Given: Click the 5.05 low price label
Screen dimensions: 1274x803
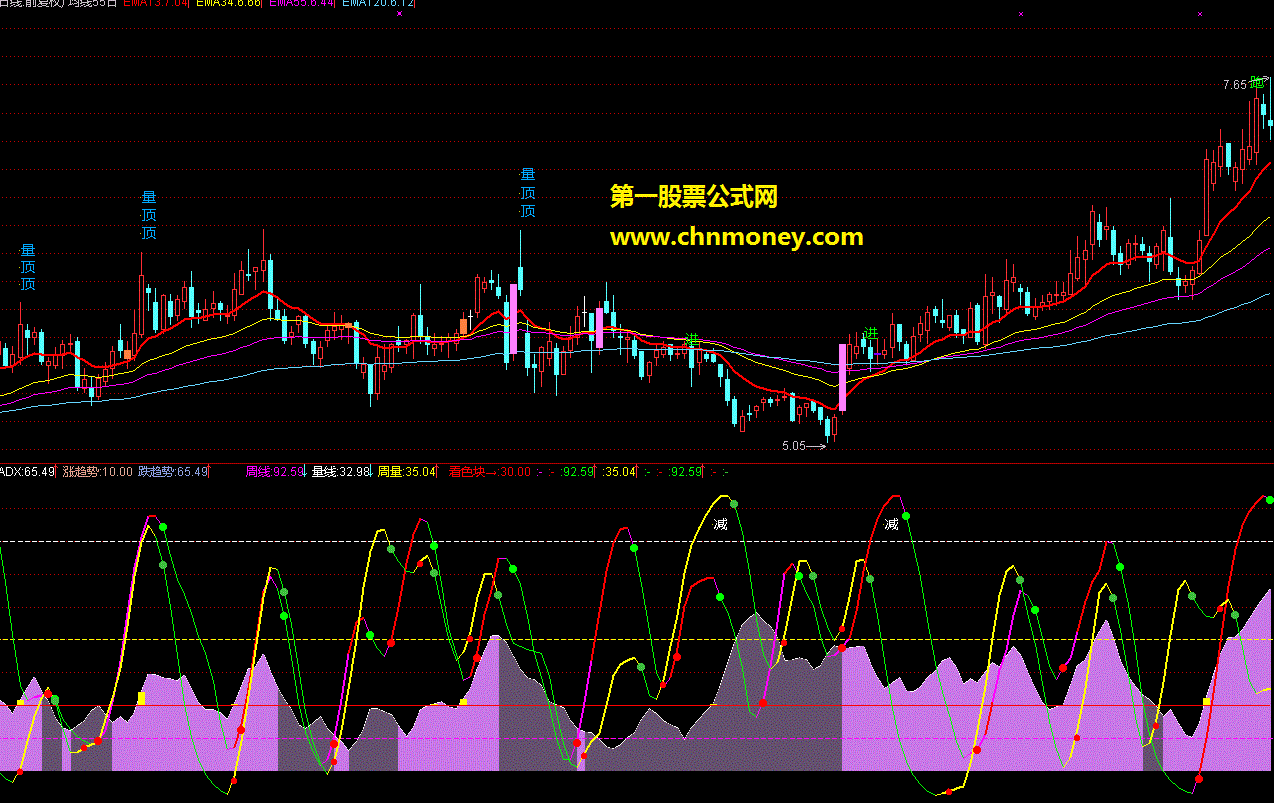Looking at the screenshot, I should click(x=794, y=447).
